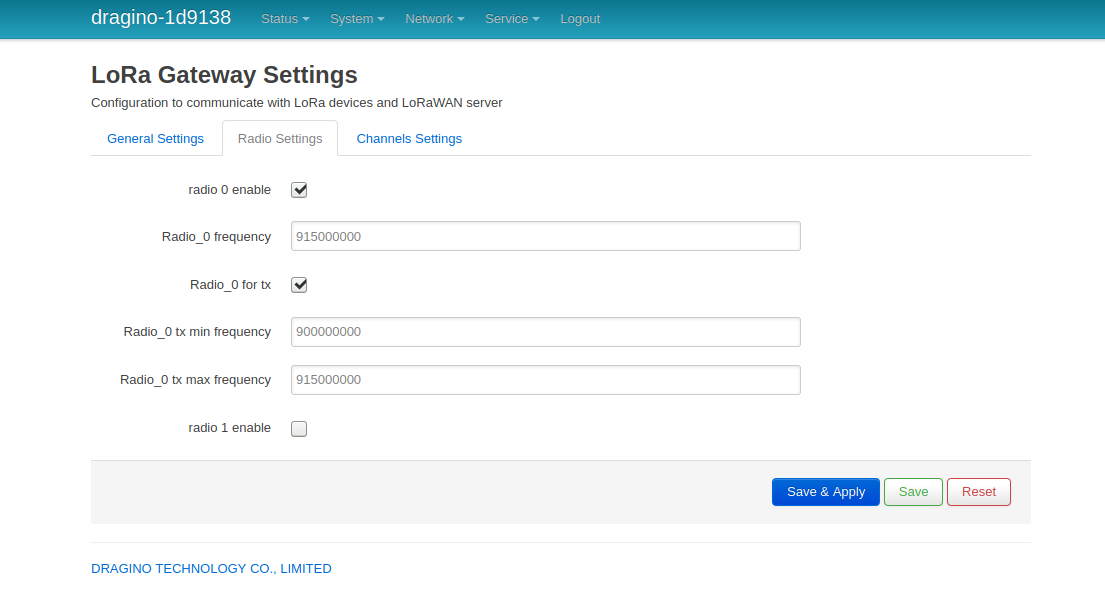Visit the Dragino Technology Co., Limited link
The height and width of the screenshot is (608, 1105).
pos(211,569)
